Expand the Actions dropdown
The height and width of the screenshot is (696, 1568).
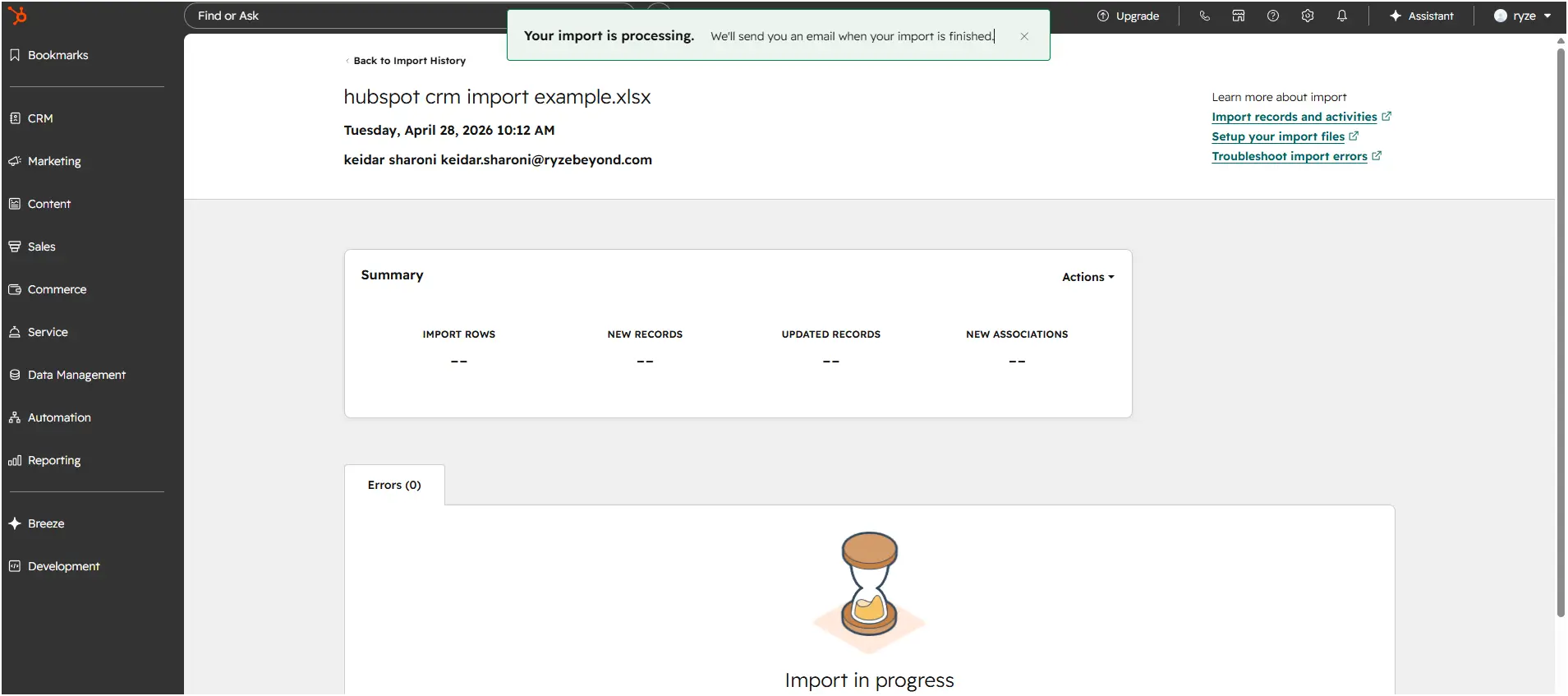(1087, 277)
